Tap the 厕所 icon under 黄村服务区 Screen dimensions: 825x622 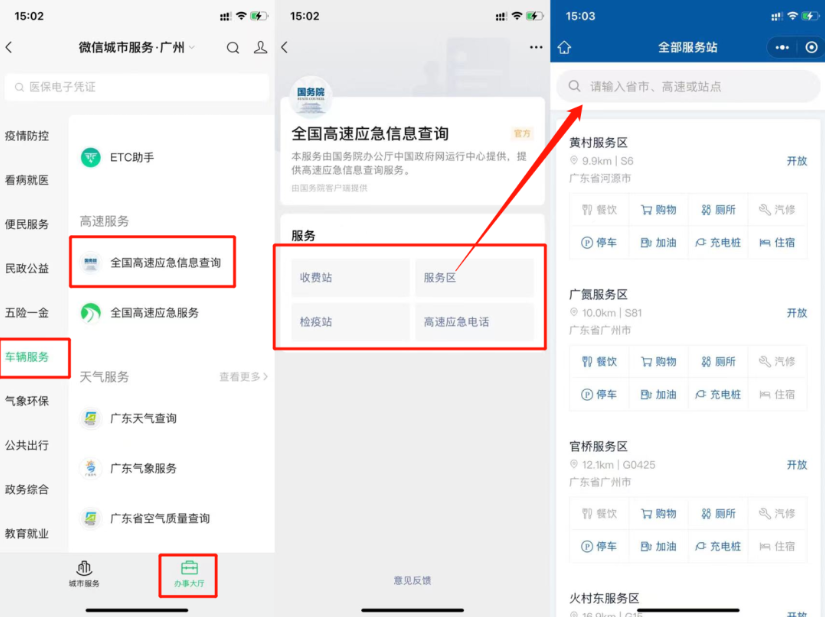[706, 210]
